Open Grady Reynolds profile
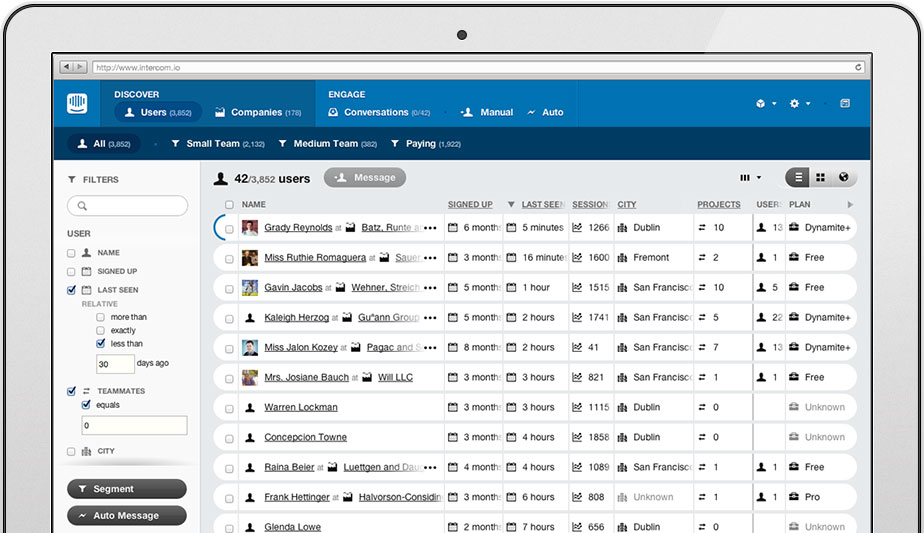 point(298,228)
